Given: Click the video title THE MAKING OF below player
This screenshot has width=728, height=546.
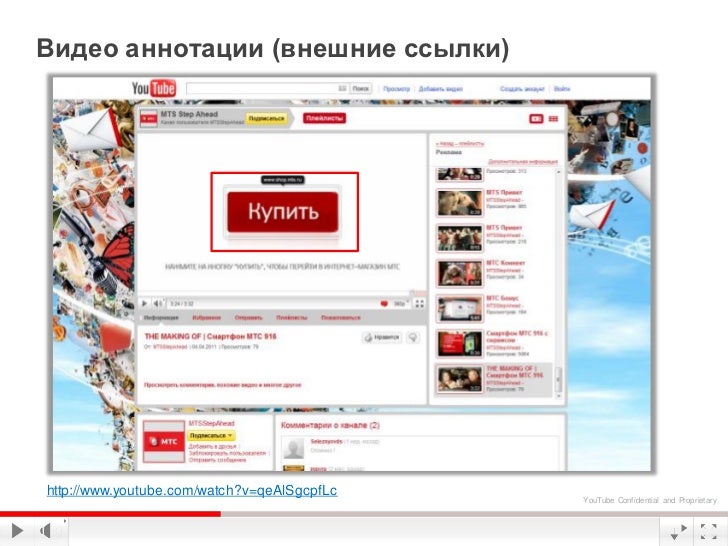Looking at the screenshot, I should (x=210, y=336).
